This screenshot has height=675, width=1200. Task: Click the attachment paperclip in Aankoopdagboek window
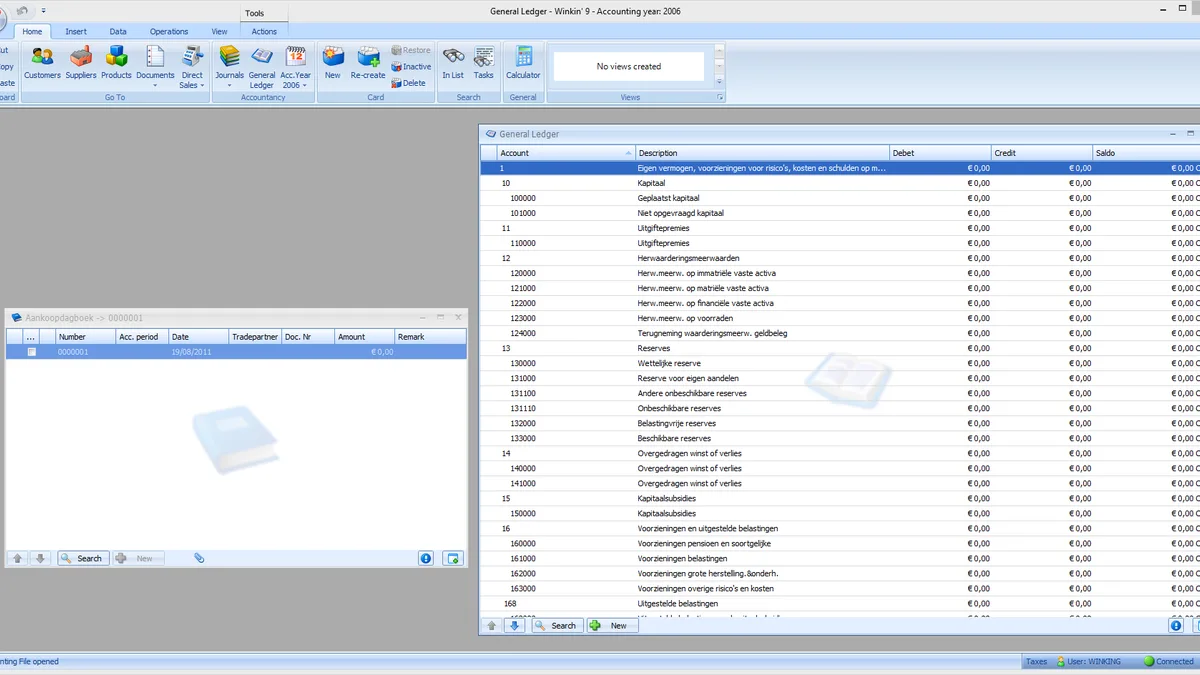199,558
